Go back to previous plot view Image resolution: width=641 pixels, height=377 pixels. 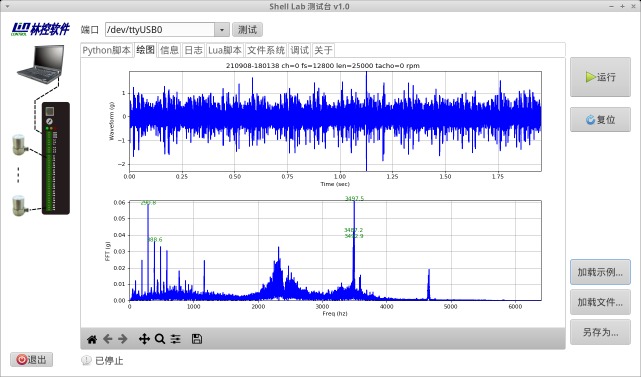click(108, 339)
